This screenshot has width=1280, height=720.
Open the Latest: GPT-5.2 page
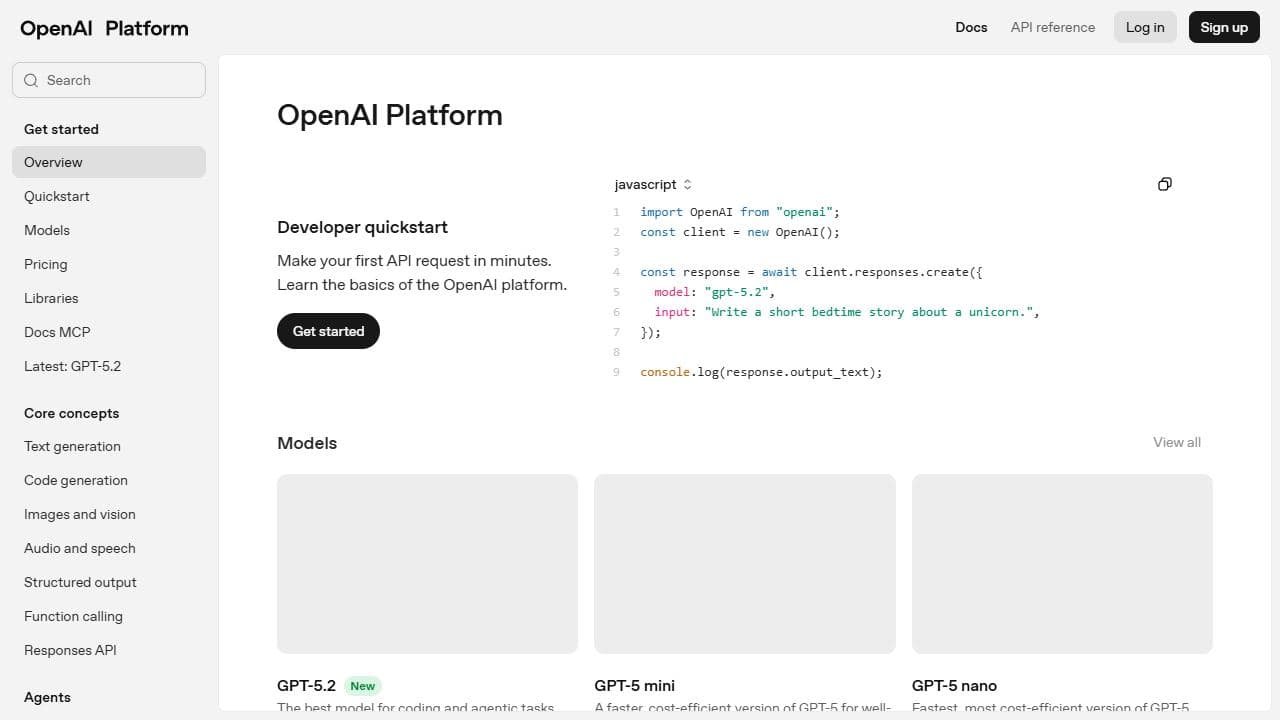(72, 366)
